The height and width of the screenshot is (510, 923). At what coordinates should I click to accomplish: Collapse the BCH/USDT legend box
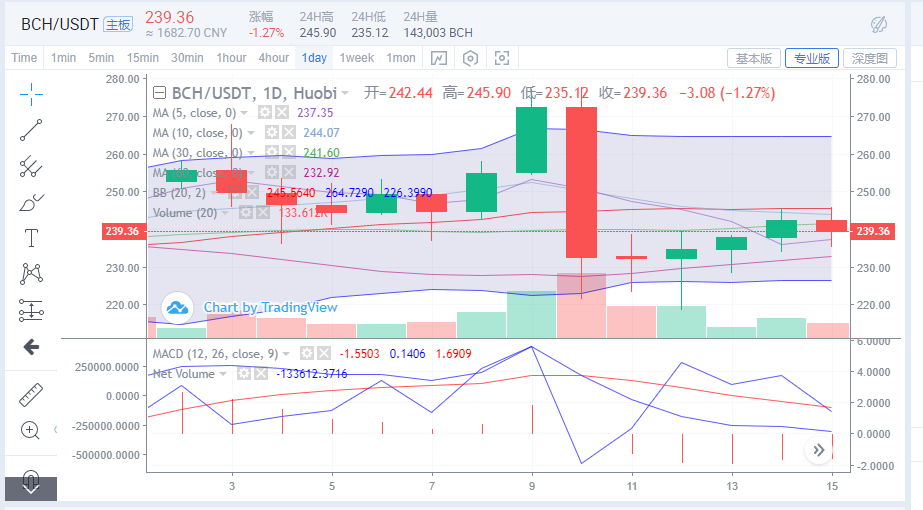pos(159,93)
